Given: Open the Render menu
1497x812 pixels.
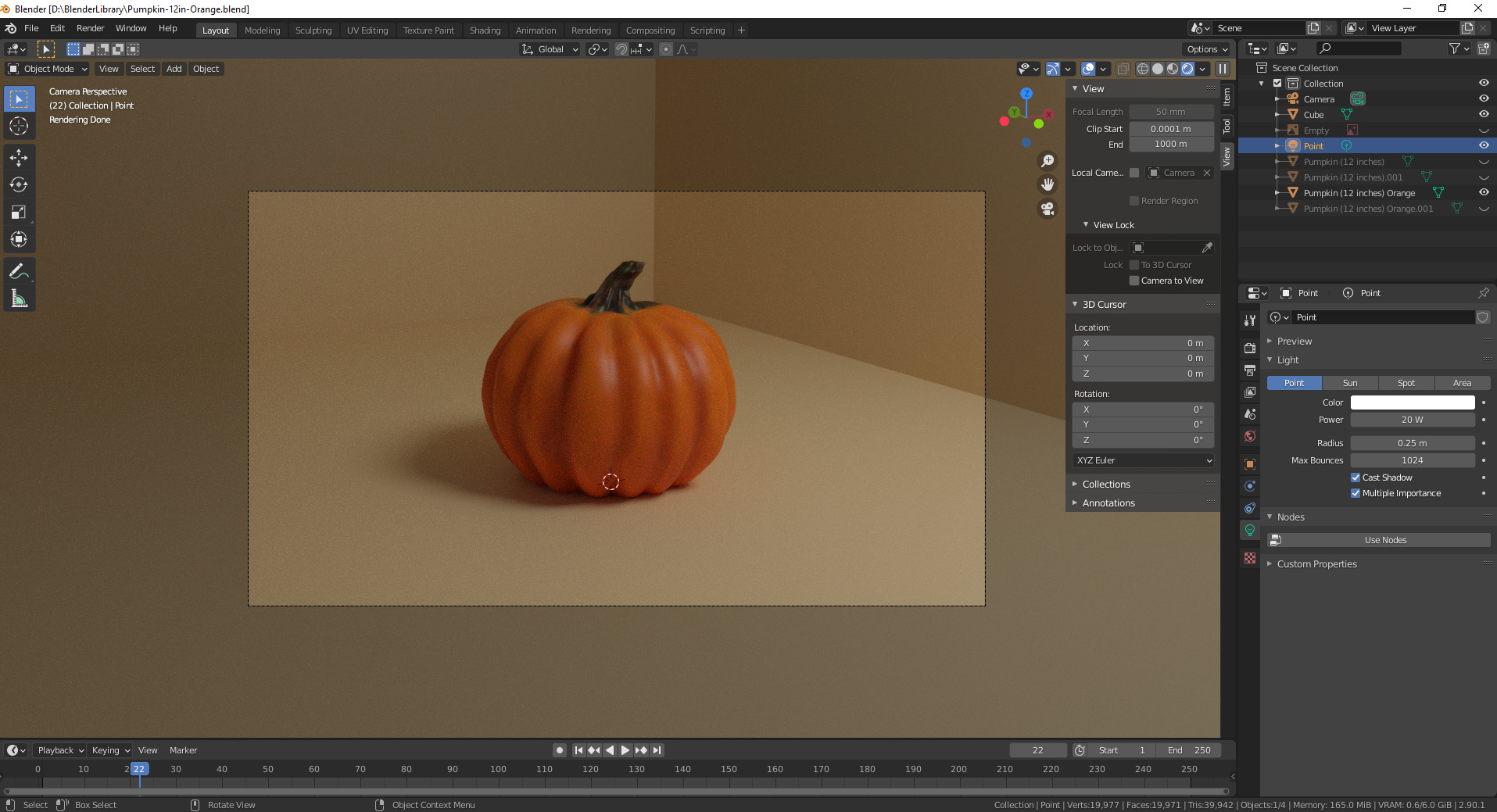Looking at the screenshot, I should (x=90, y=28).
